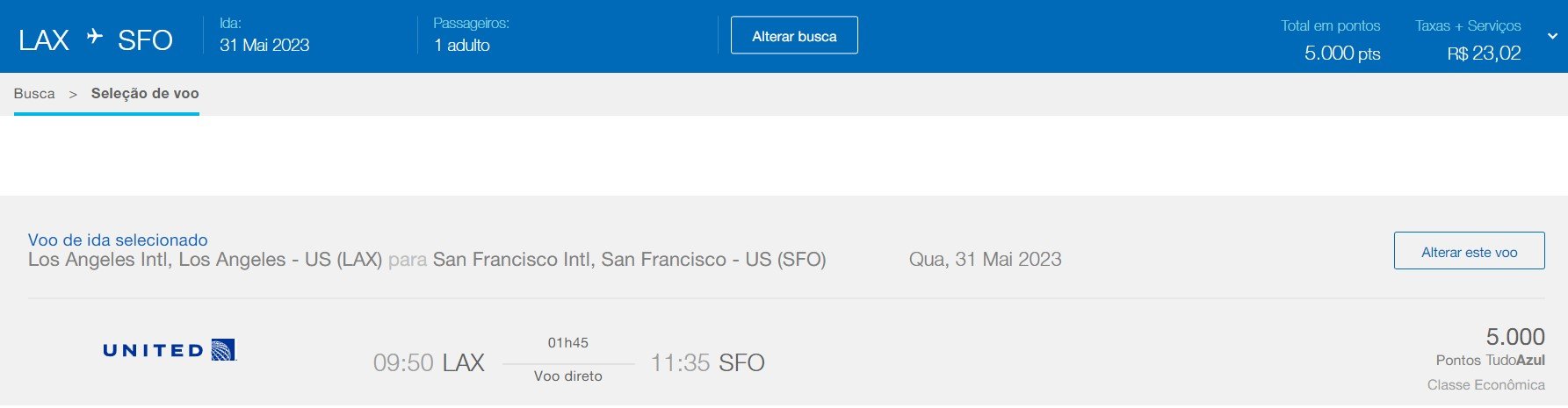Image resolution: width=1568 pixels, height=408 pixels.
Task: Click the Alterar busca button
Action: tap(794, 36)
